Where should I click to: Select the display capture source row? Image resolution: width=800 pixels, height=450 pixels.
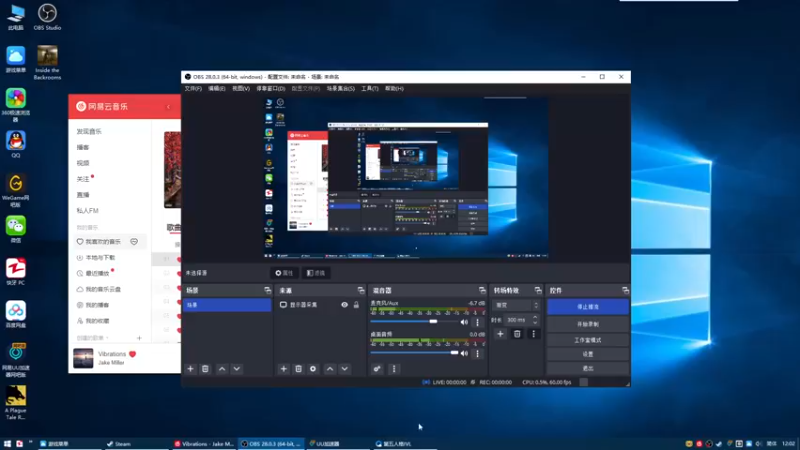click(320, 305)
